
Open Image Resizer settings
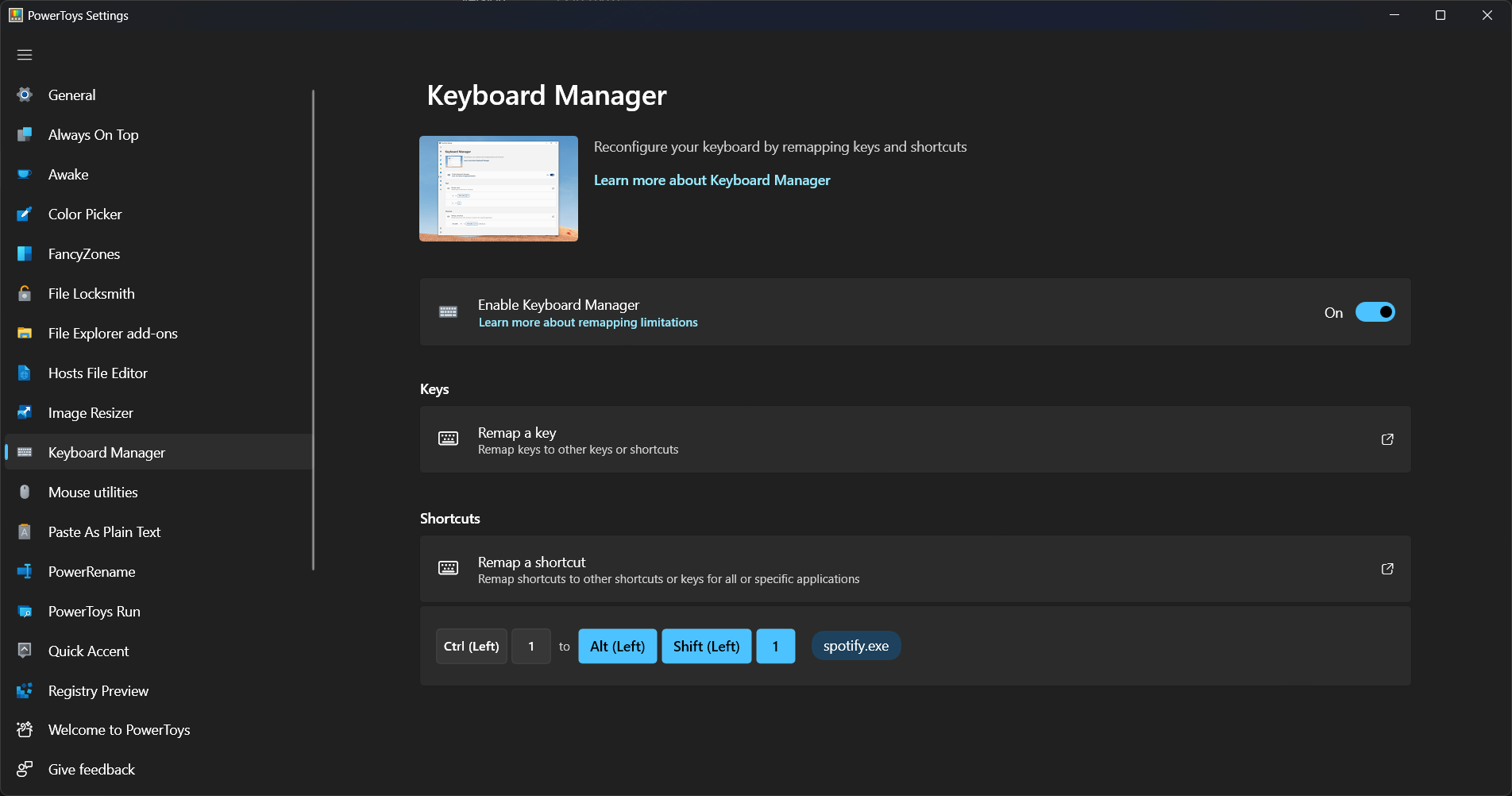[x=159, y=412]
